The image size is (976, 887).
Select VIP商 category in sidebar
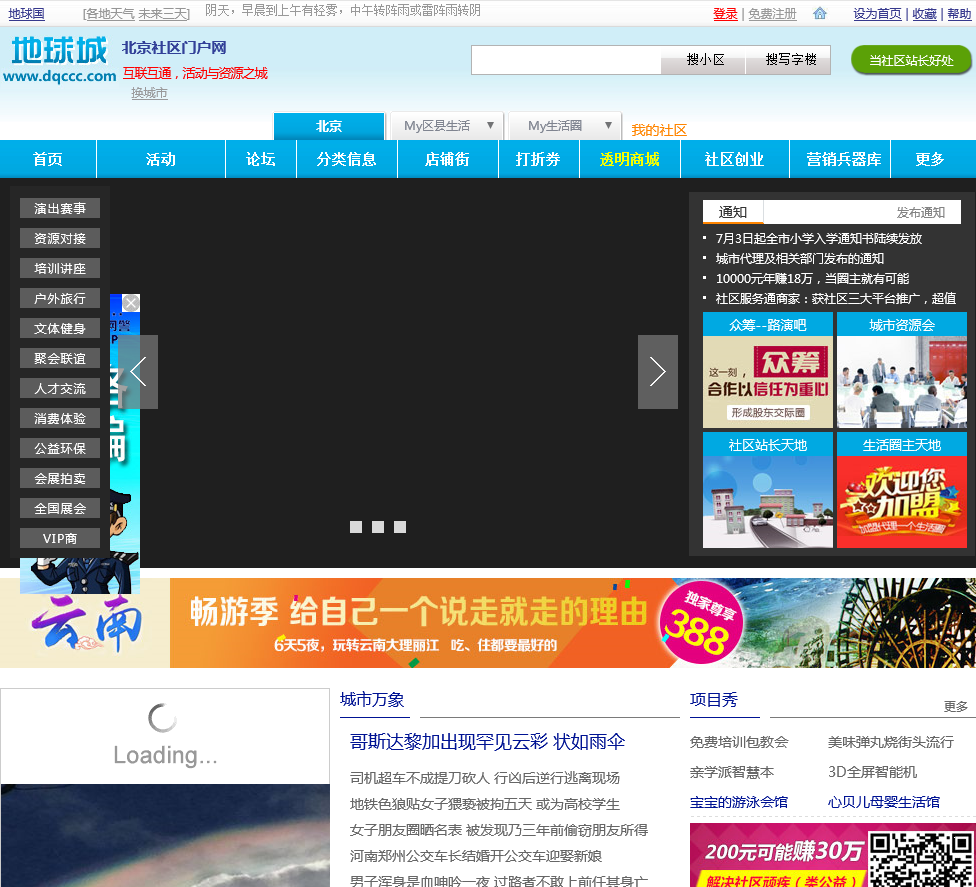(60, 538)
